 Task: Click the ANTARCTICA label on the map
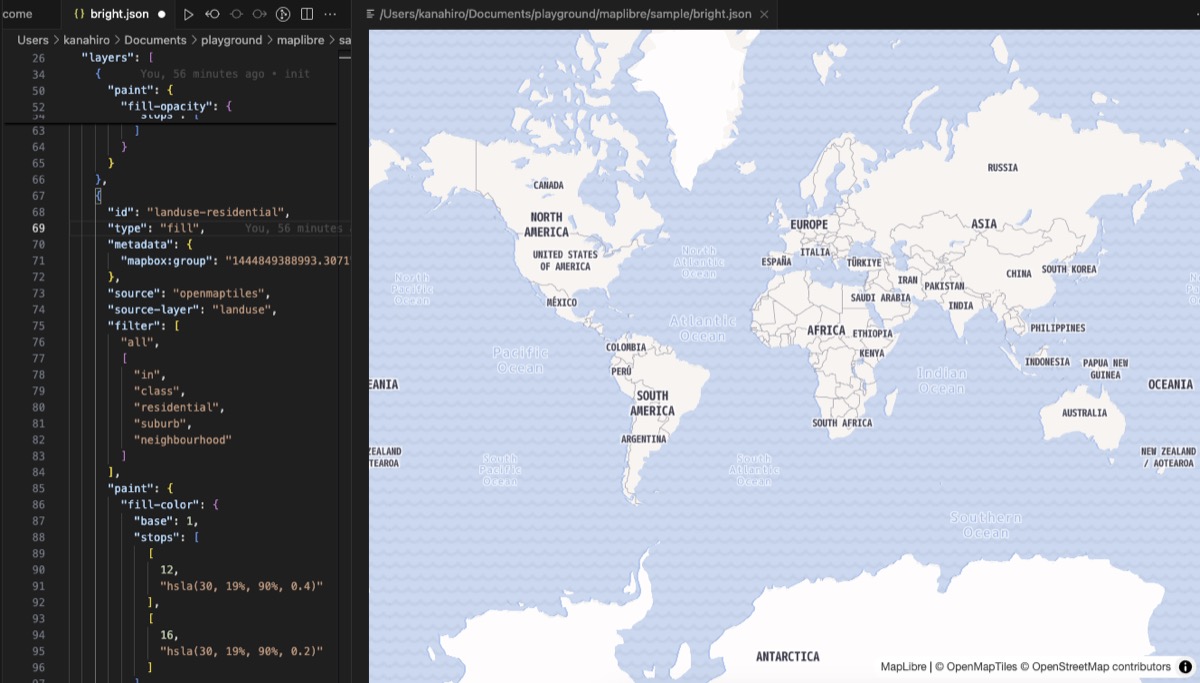(x=787, y=656)
